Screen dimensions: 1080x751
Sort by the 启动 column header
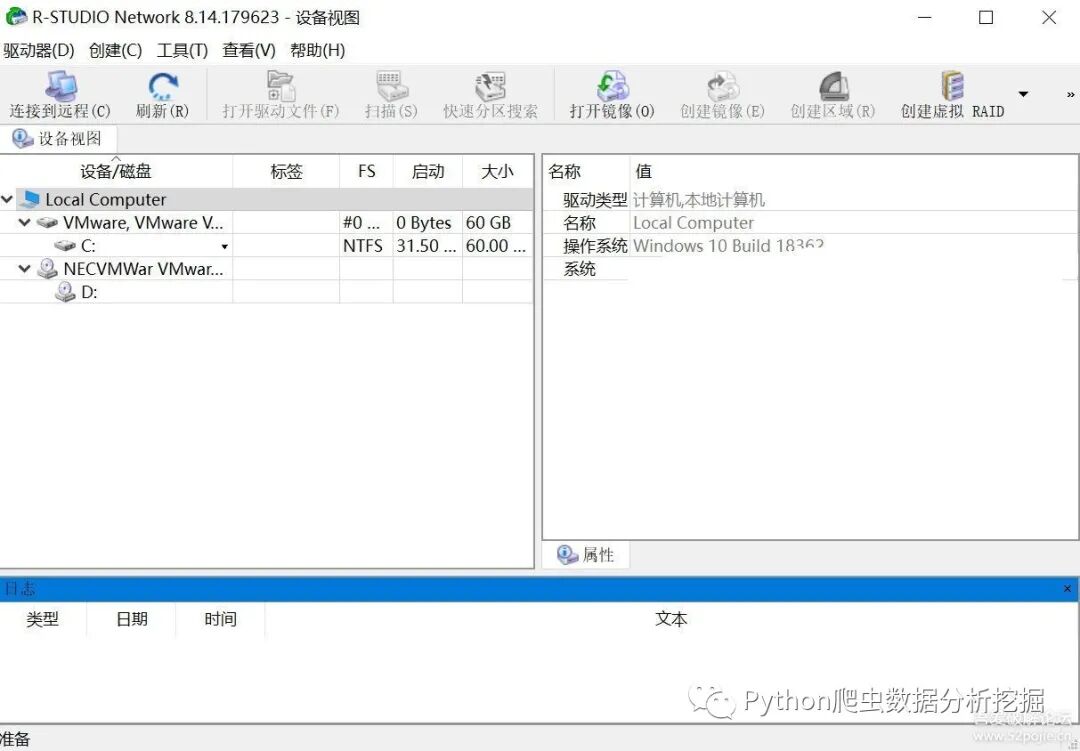[x=428, y=171]
